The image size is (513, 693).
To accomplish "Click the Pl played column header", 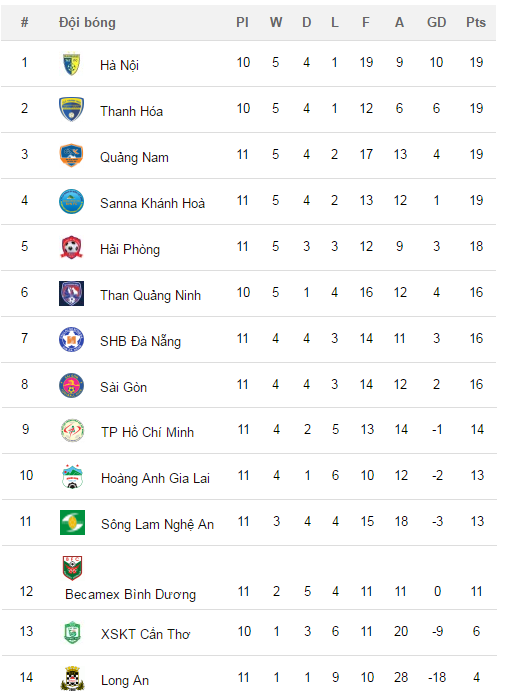I will click(242, 22).
